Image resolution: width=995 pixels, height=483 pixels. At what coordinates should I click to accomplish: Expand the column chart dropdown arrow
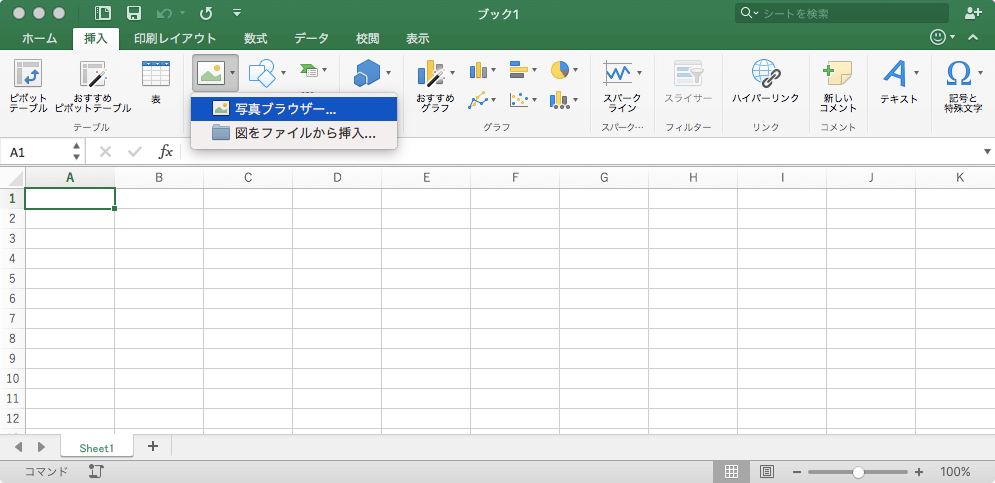493,70
